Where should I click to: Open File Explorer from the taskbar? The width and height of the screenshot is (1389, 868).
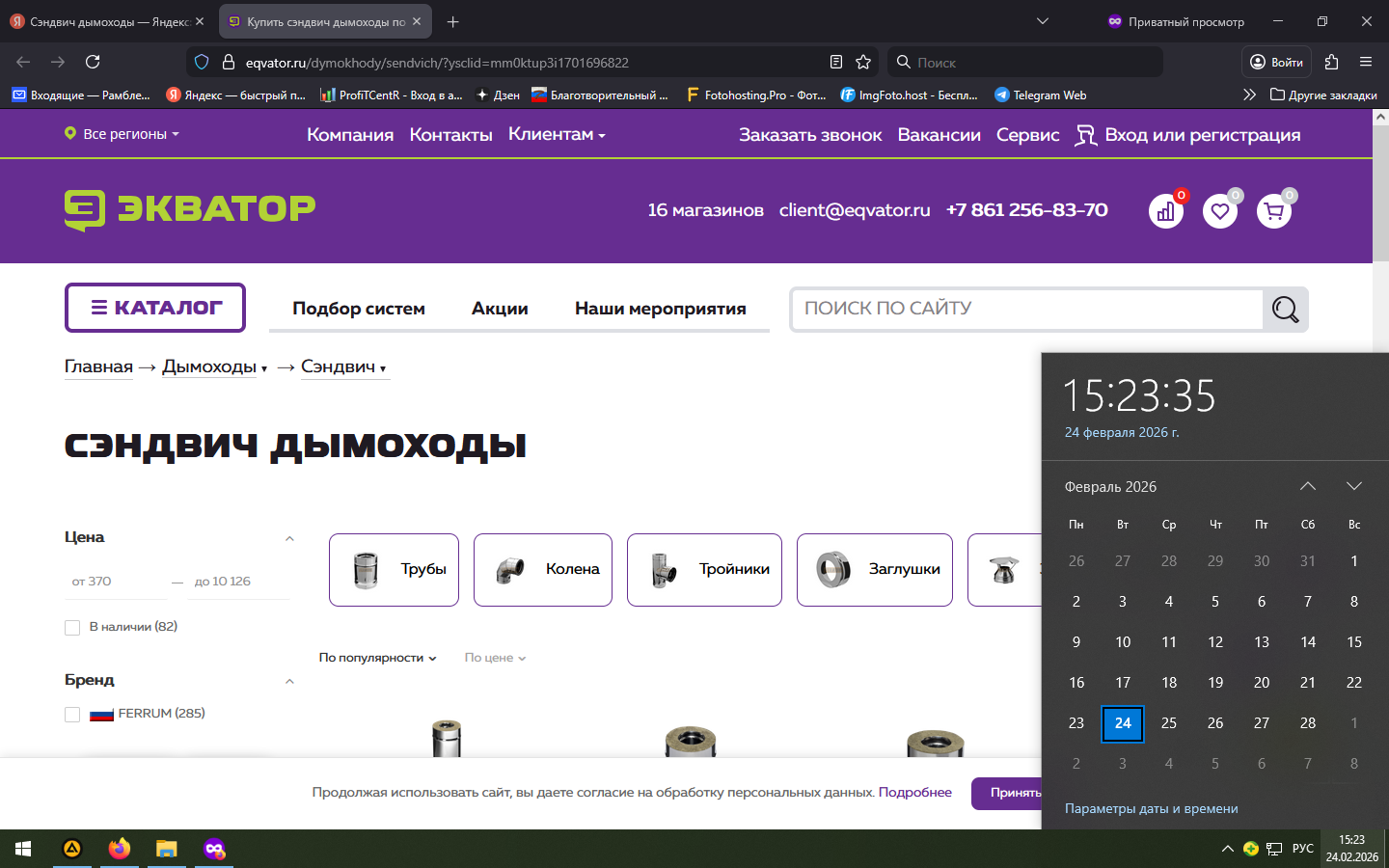(x=167, y=849)
